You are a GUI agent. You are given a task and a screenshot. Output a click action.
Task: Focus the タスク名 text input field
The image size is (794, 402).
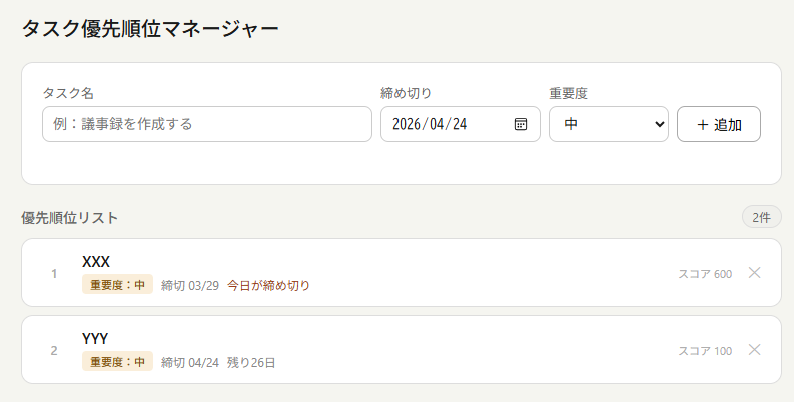pyautogui.click(x=207, y=124)
